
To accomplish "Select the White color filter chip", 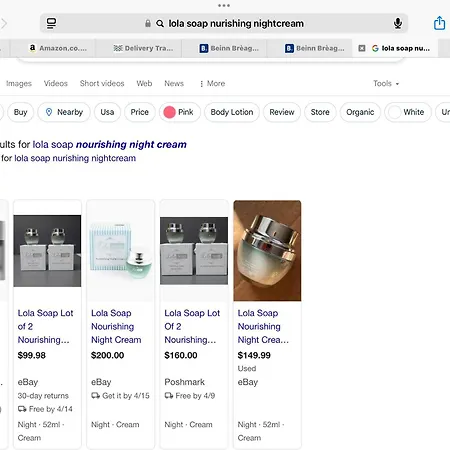I will 408,112.
